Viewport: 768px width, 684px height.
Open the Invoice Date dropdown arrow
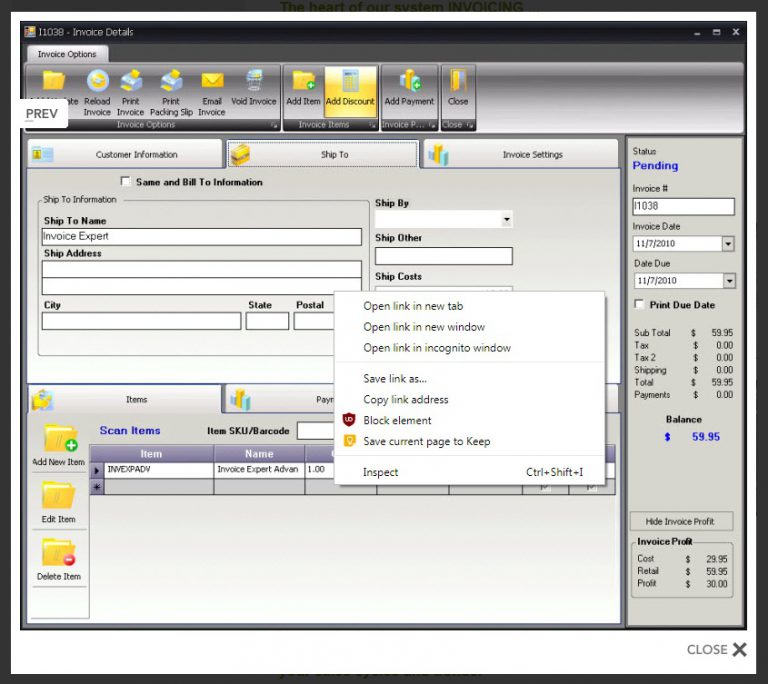tap(728, 244)
